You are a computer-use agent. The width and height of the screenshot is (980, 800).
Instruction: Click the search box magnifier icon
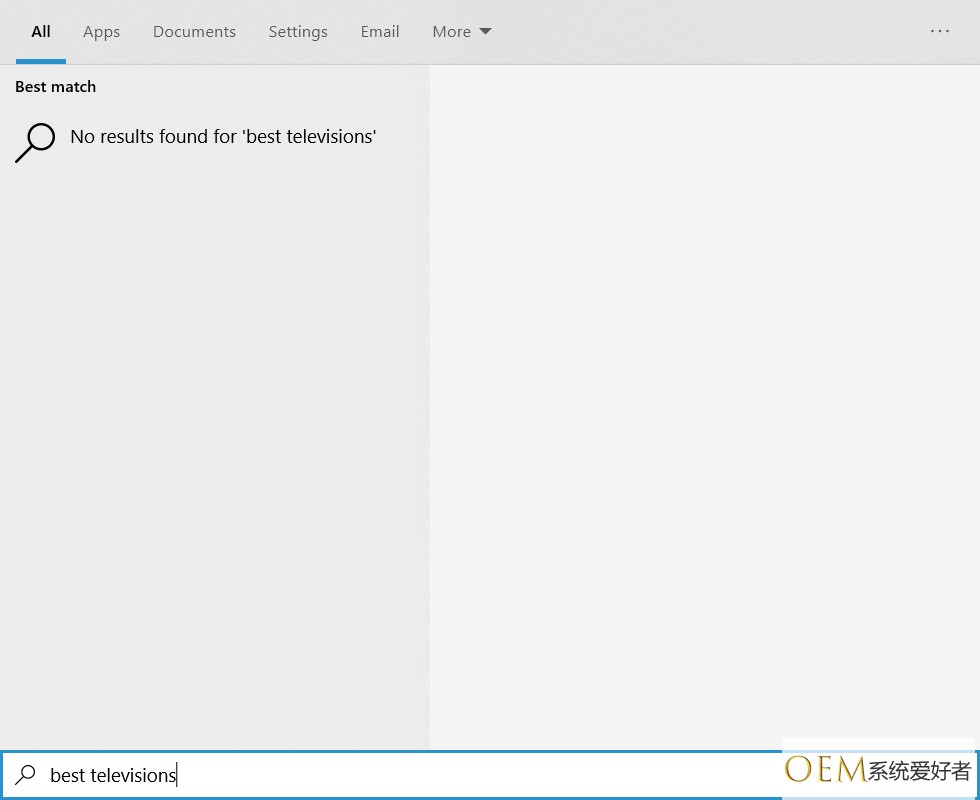[26, 775]
